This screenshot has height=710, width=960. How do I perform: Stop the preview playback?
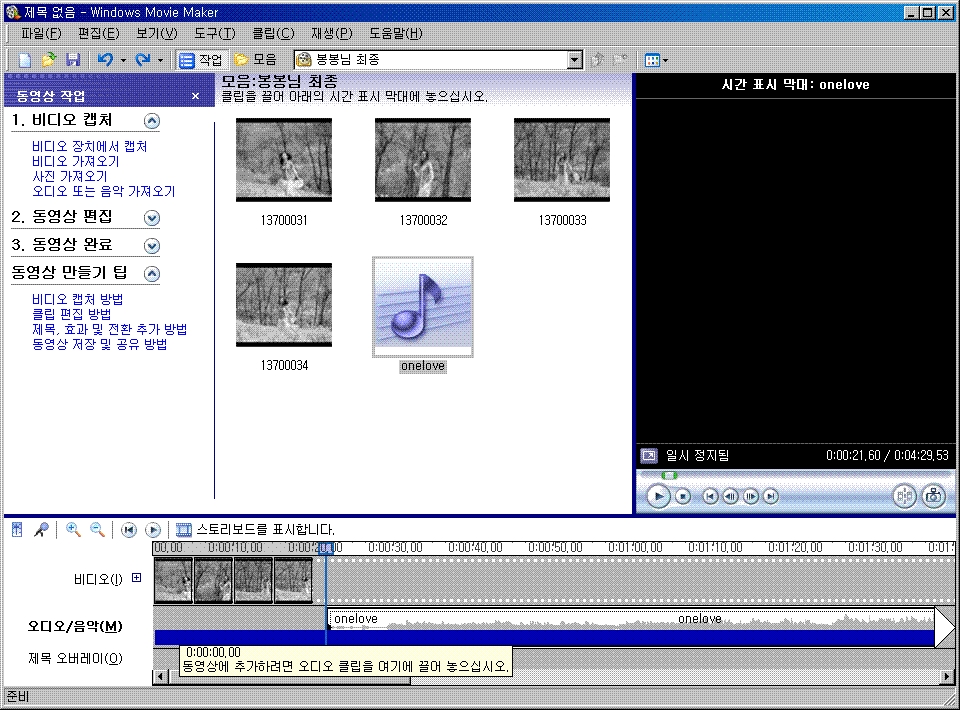click(x=683, y=496)
